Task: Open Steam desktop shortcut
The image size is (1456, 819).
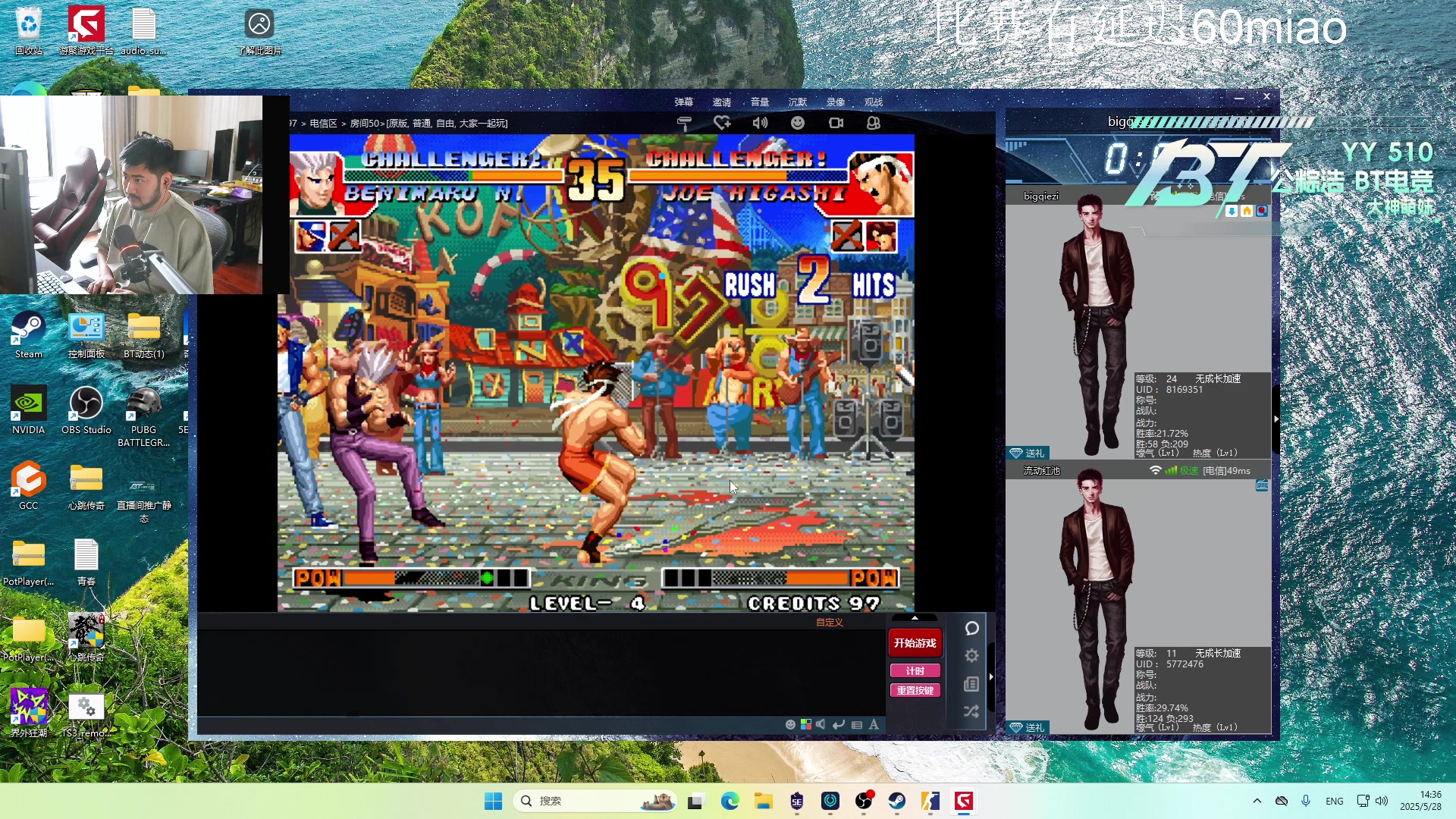Action: [29, 334]
